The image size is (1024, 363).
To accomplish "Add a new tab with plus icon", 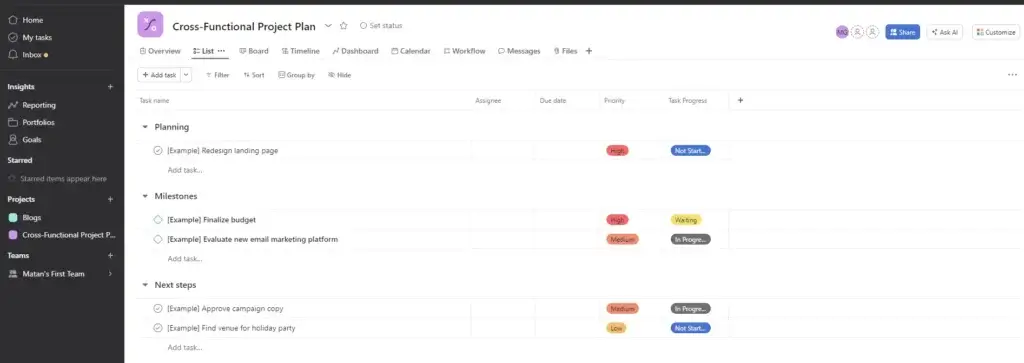I will [x=588, y=51].
